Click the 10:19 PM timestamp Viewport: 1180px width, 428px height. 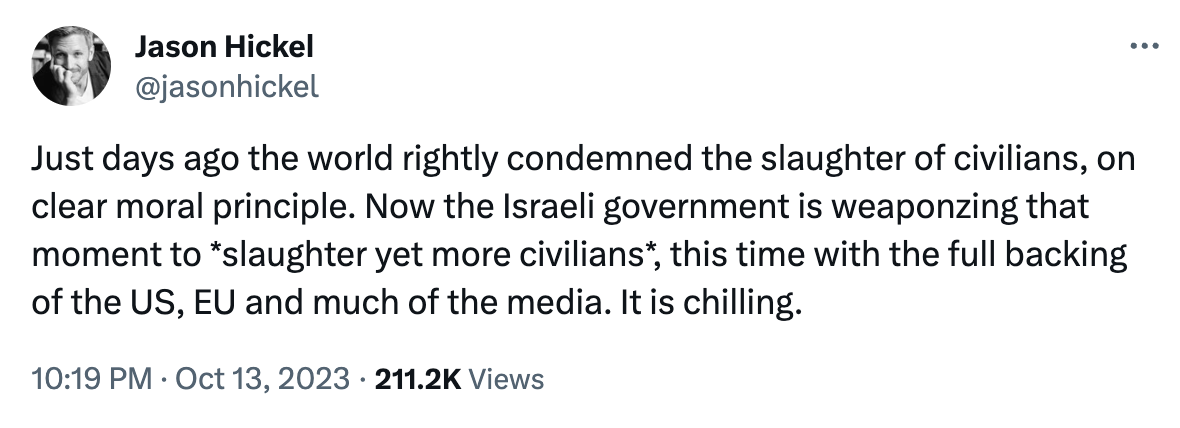92,379
